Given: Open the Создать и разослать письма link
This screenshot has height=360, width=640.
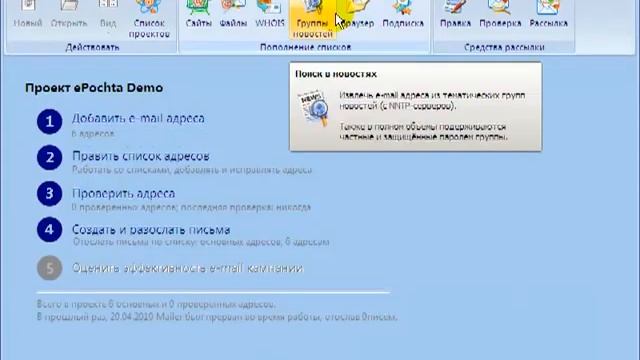Looking at the screenshot, I should tap(151, 229).
